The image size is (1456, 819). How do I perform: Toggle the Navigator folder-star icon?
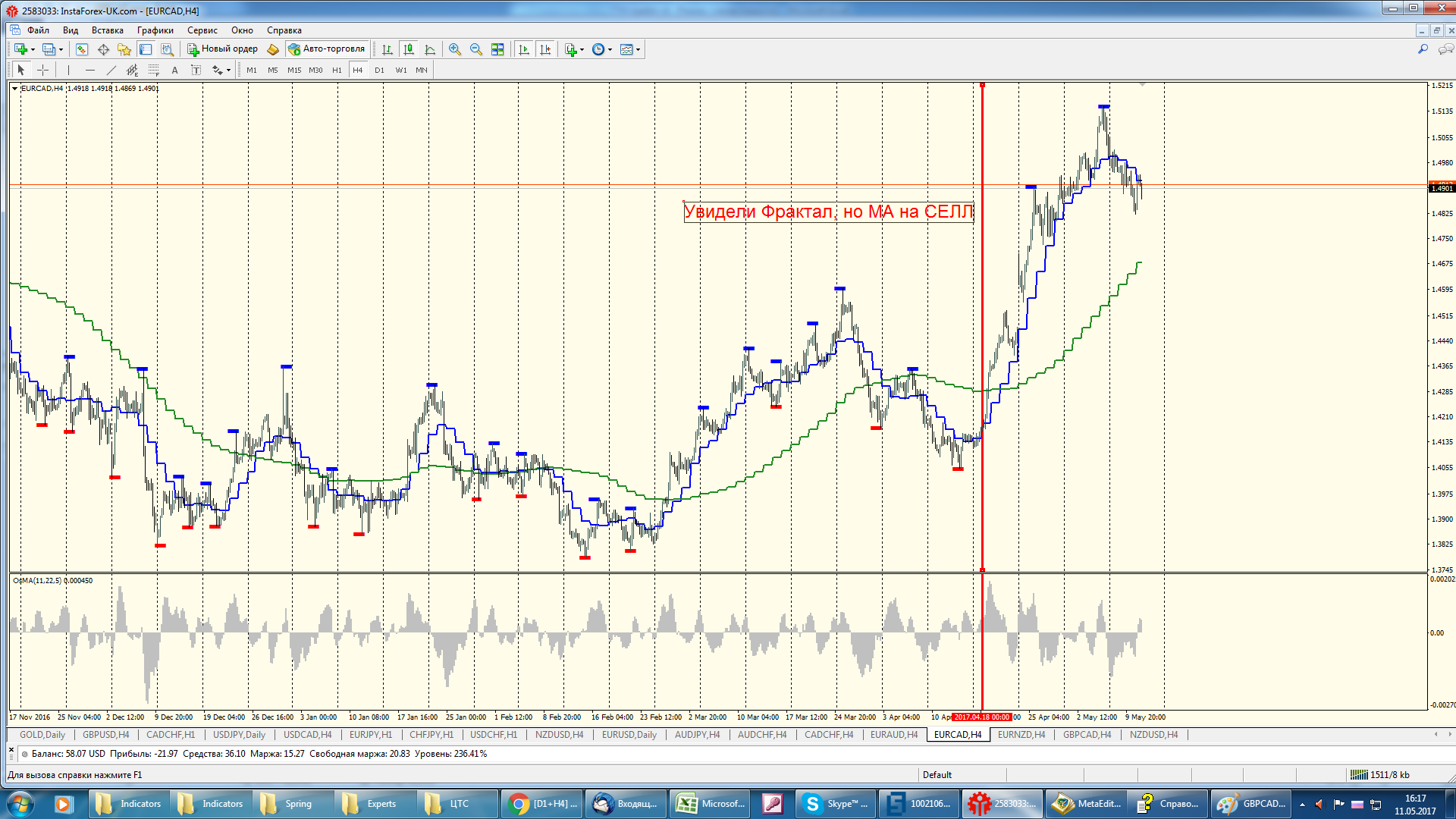click(124, 49)
